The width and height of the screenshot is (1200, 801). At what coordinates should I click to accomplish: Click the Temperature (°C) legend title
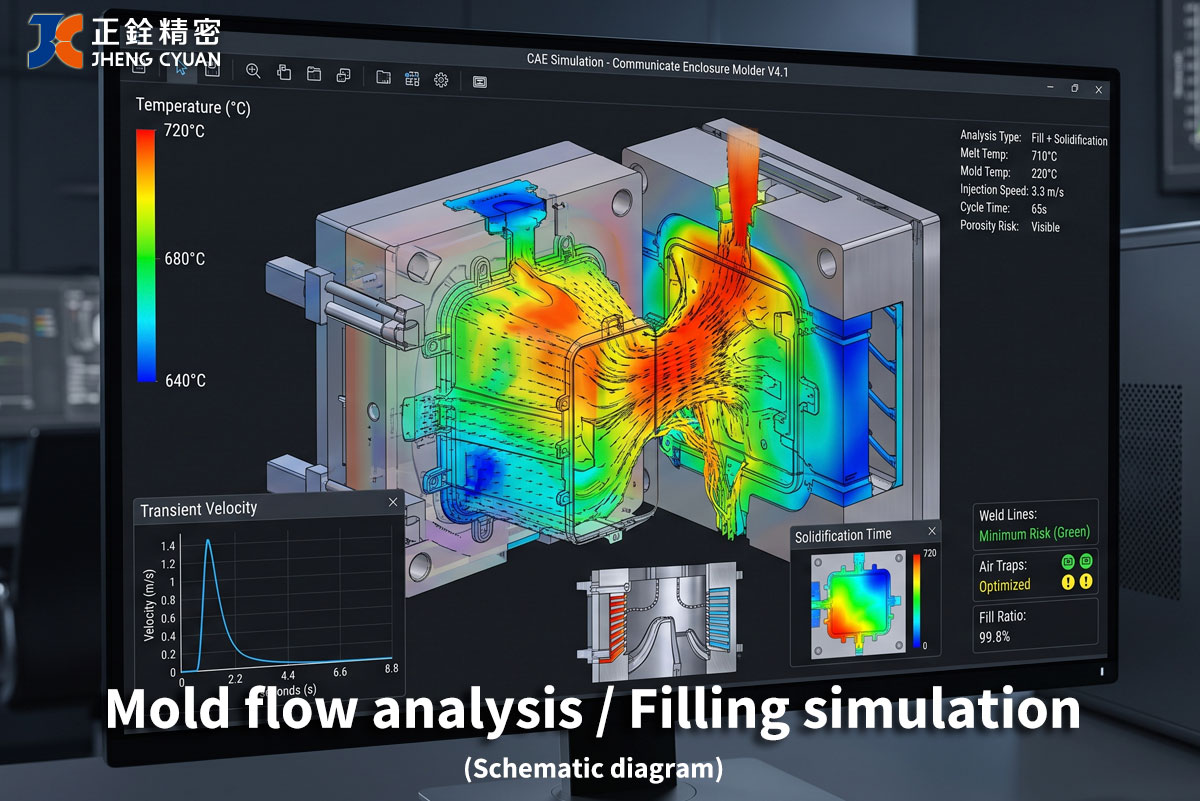193,106
